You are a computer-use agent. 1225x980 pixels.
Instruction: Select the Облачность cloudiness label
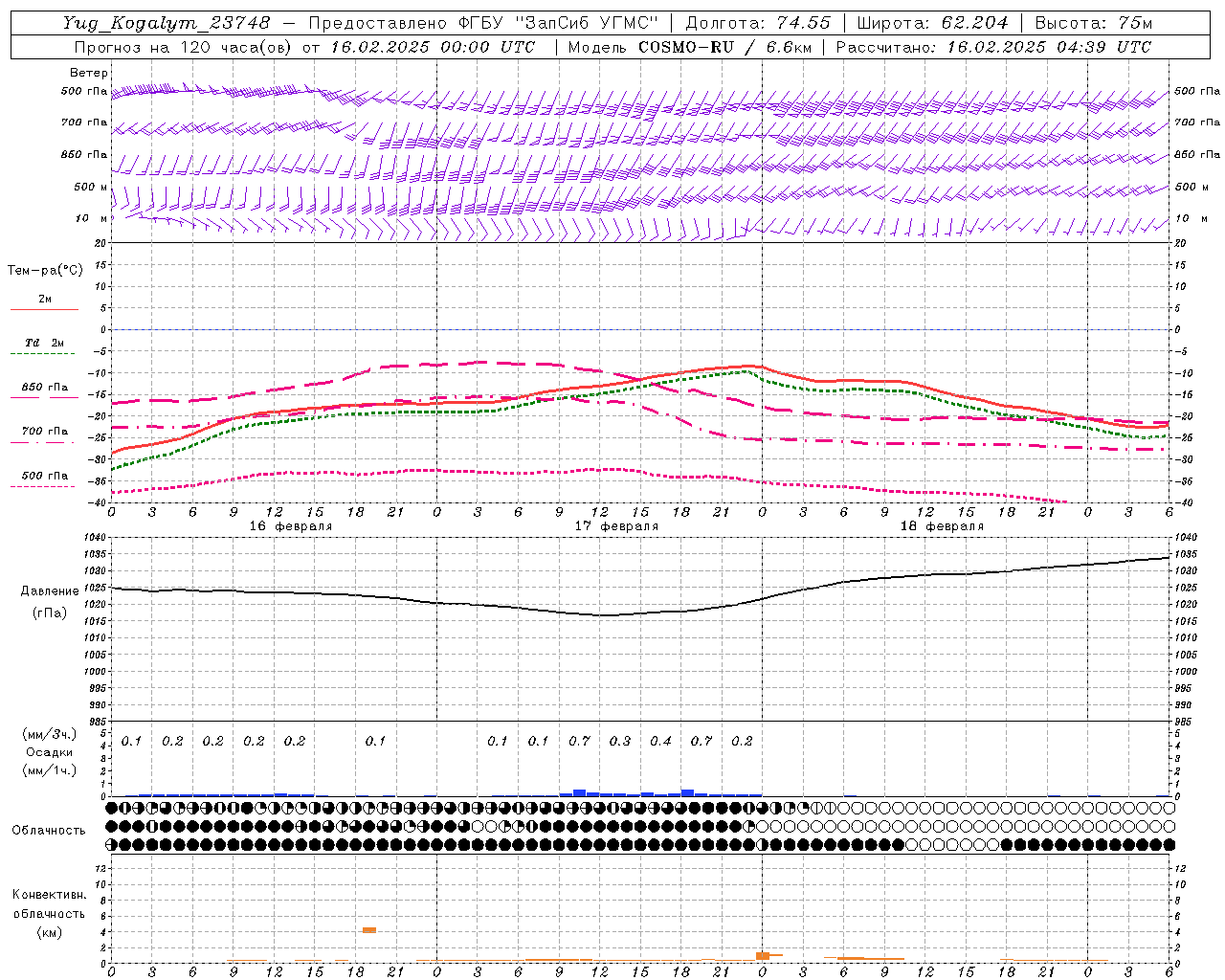49,831
